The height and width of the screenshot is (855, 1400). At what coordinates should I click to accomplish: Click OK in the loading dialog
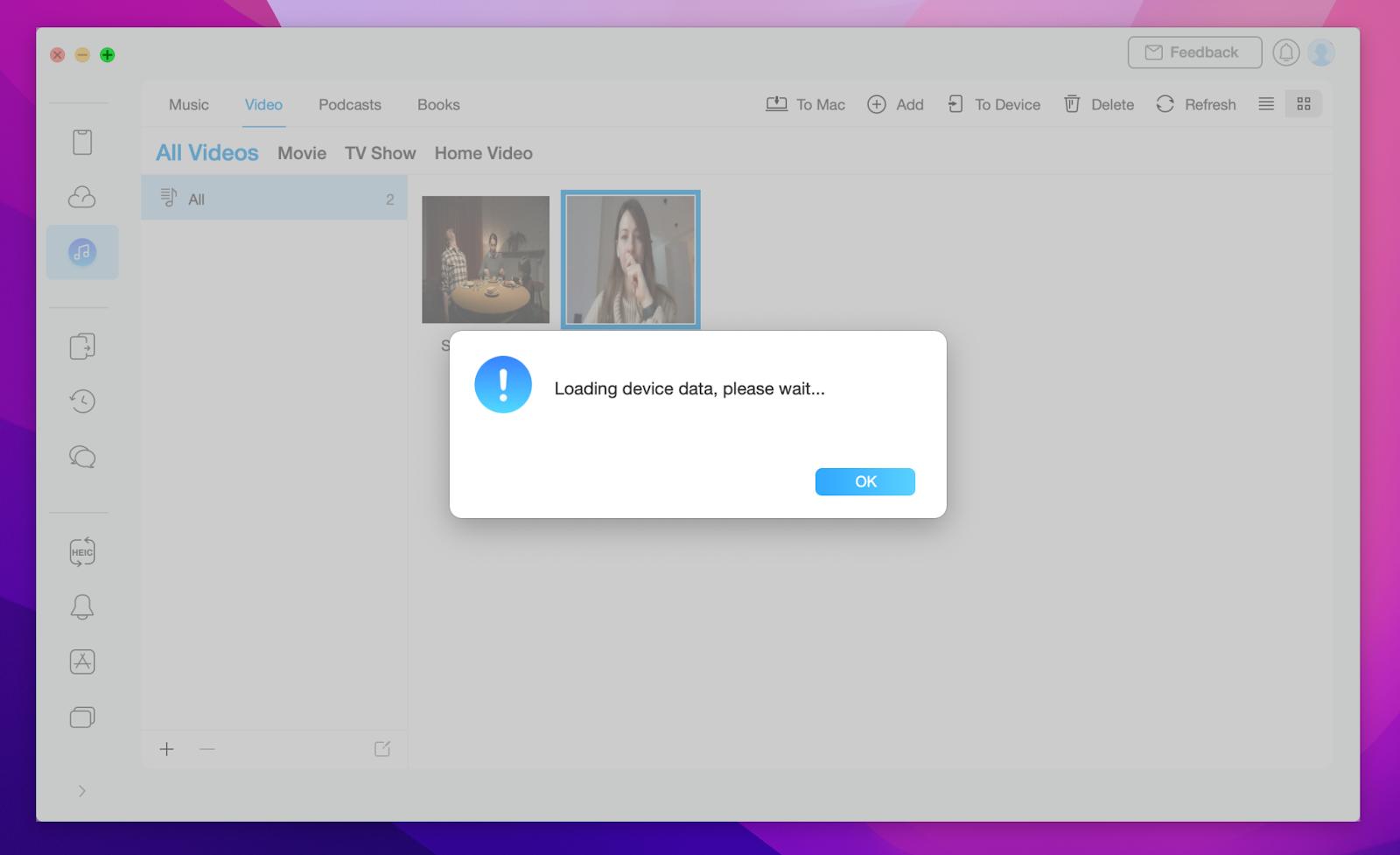pyautogui.click(x=865, y=482)
